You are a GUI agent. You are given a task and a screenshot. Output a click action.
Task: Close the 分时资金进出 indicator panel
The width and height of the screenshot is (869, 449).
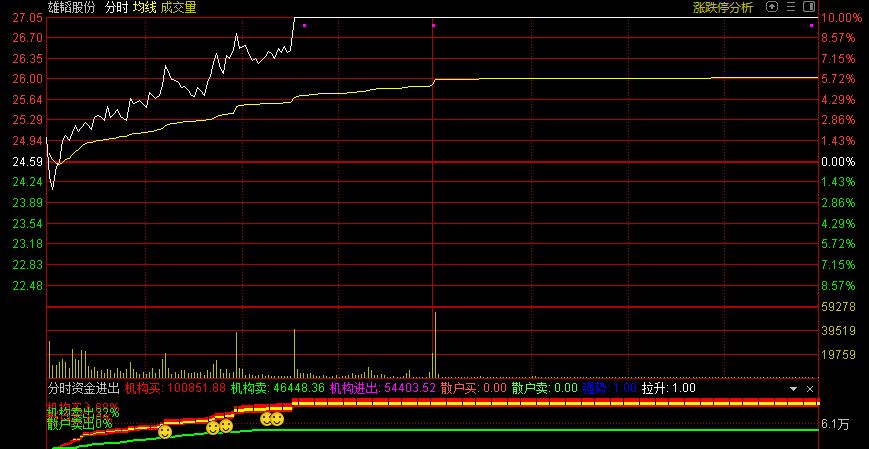point(810,388)
